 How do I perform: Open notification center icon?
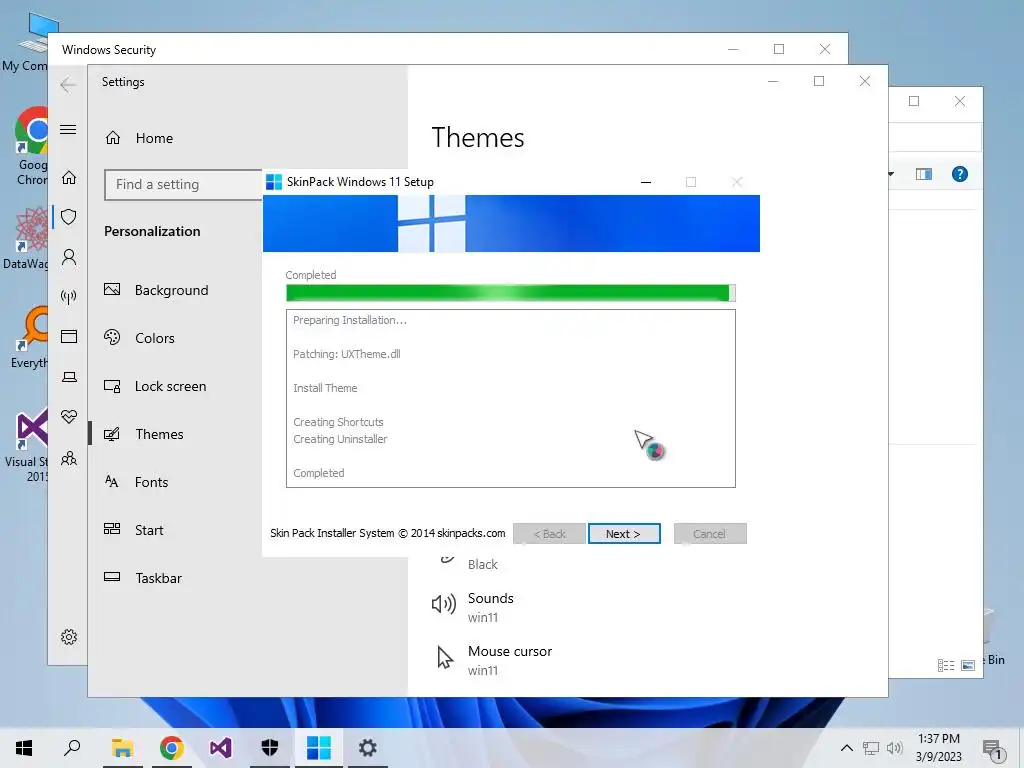pyautogui.click(x=993, y=749)
